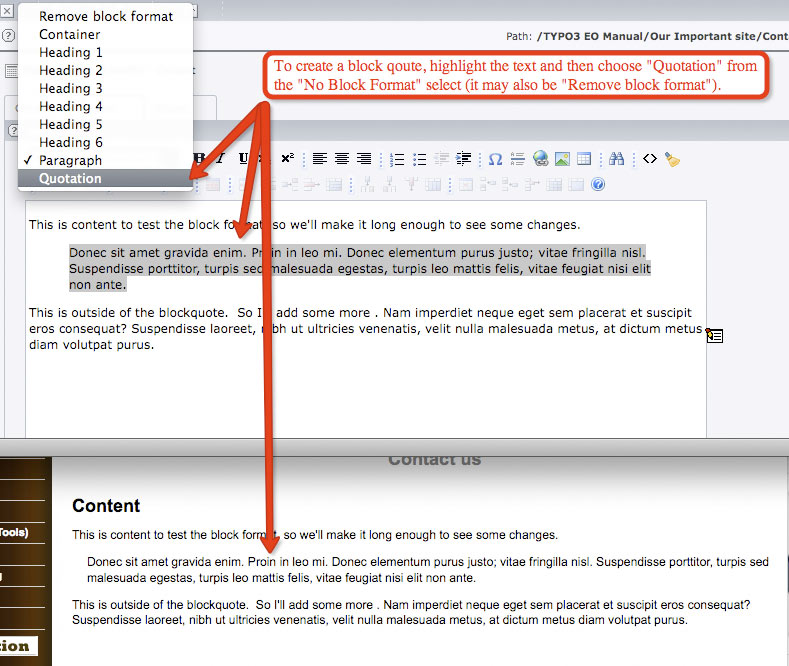Align text left using the toolbar icon

coord(320,159)
